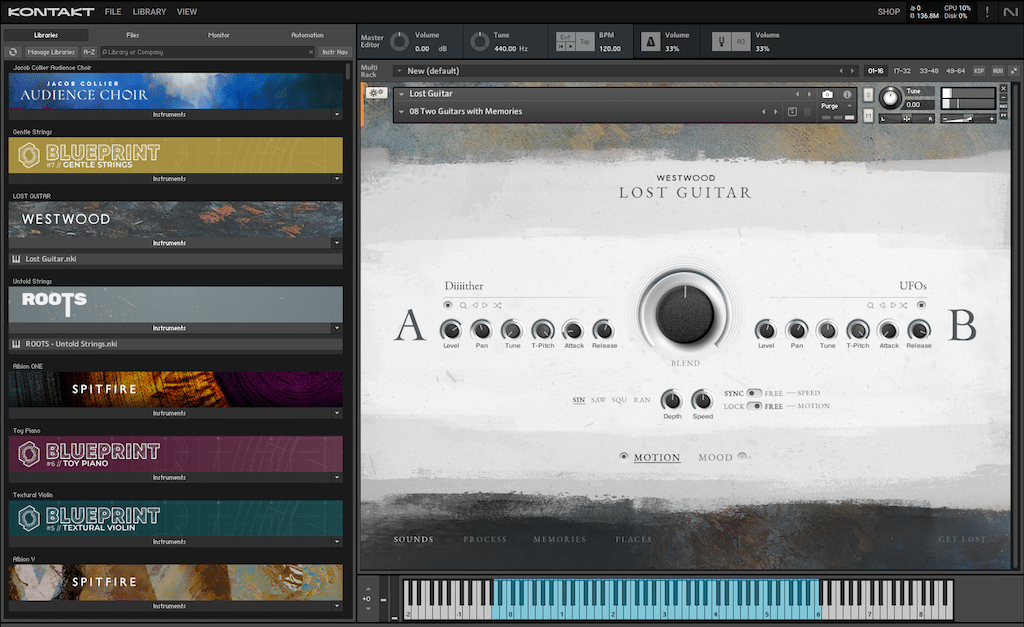Viewport: 1024px width, 627px height.
Task: Collapse Westwood Lost Guitar Instruments arrow
Action: pos(337,243)
